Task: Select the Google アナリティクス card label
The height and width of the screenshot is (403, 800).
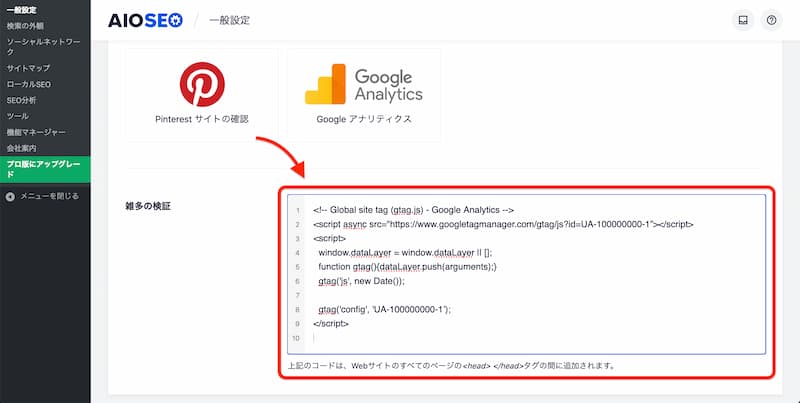Action: click(364, 119)
